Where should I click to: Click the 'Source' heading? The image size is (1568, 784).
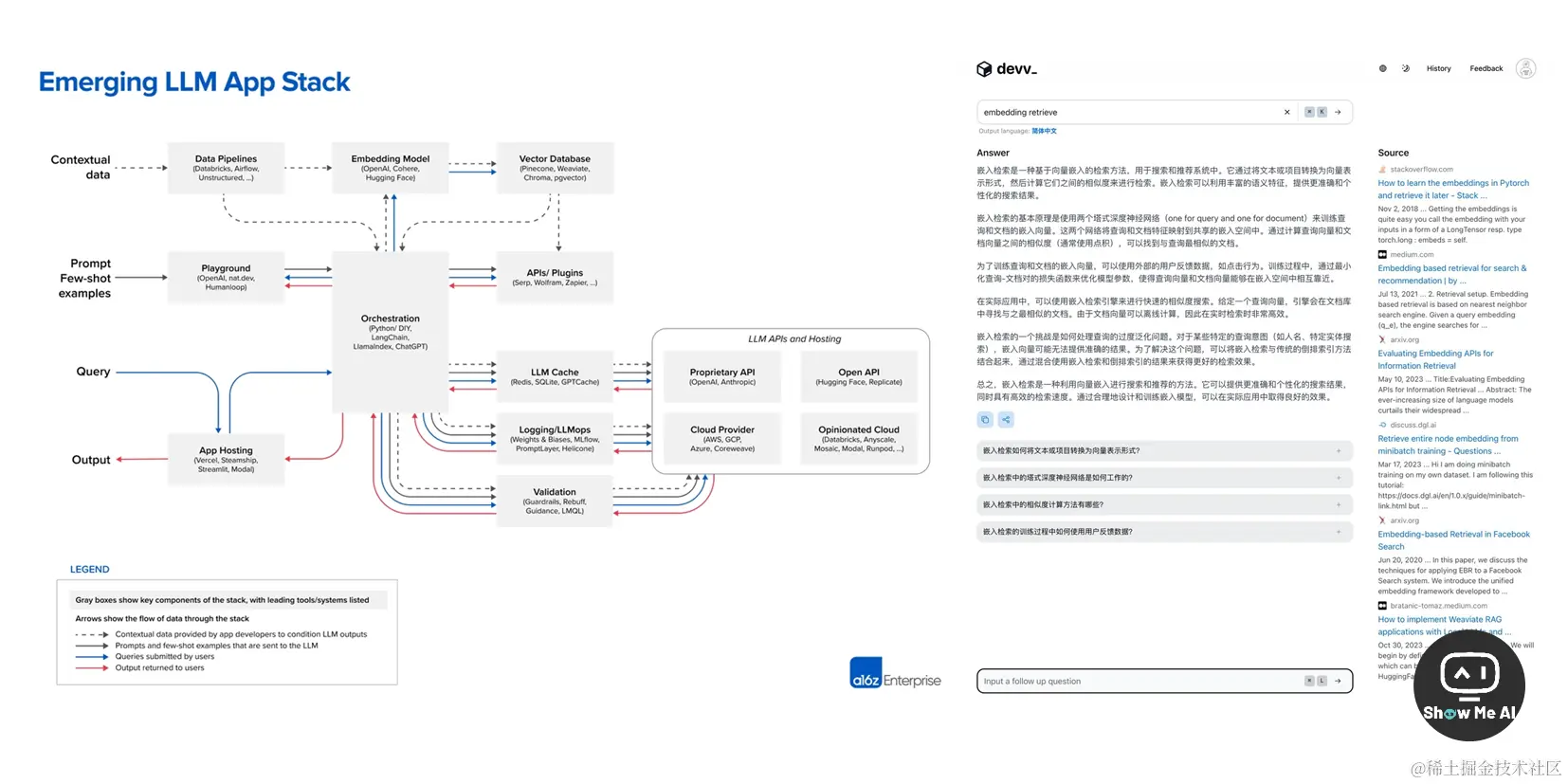pos(1393,153)
